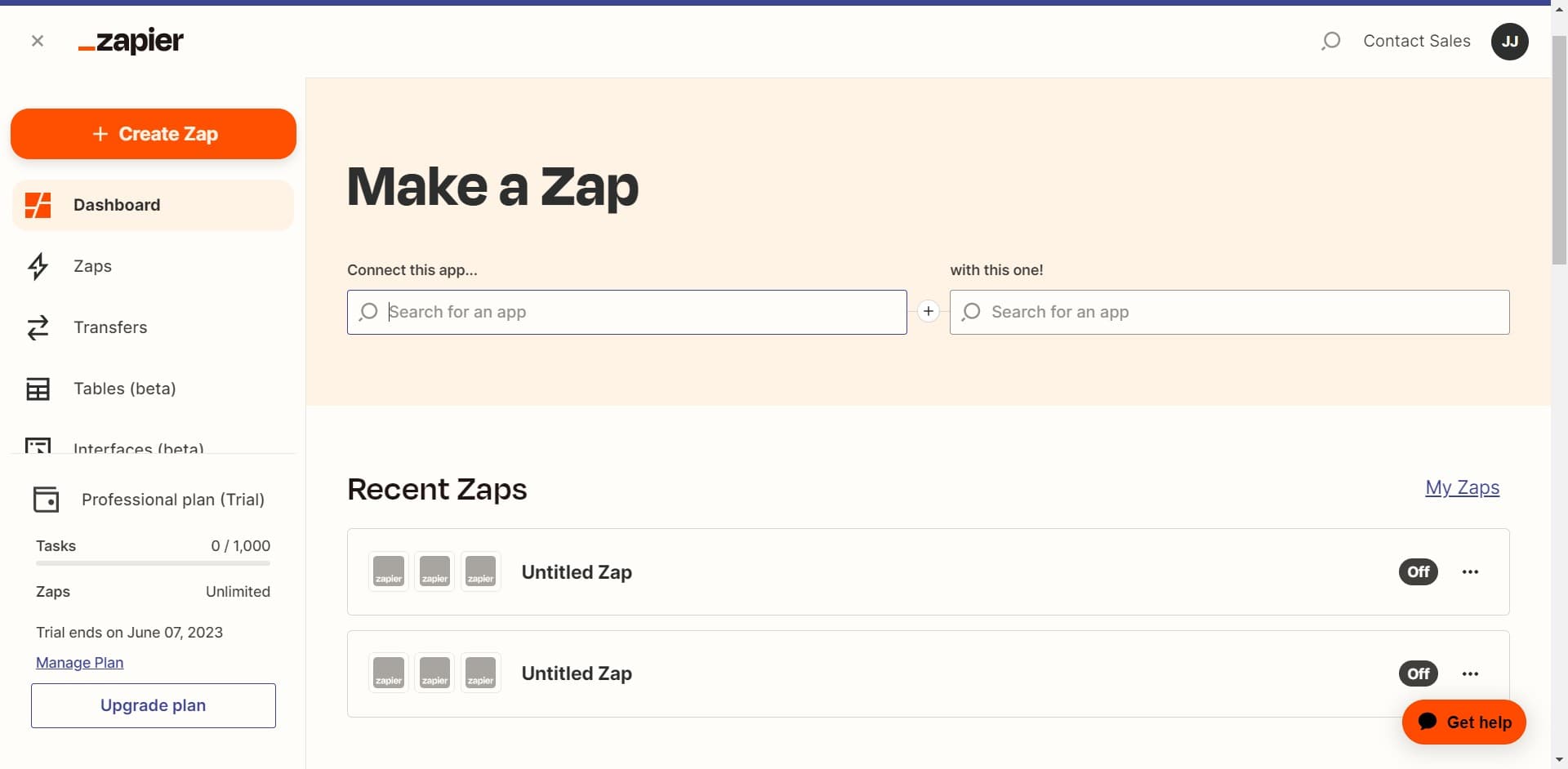Open Transfers from the sidebar
Image resolution: width=1568 pixels, height=769 pixels.
tap(112, 327)
